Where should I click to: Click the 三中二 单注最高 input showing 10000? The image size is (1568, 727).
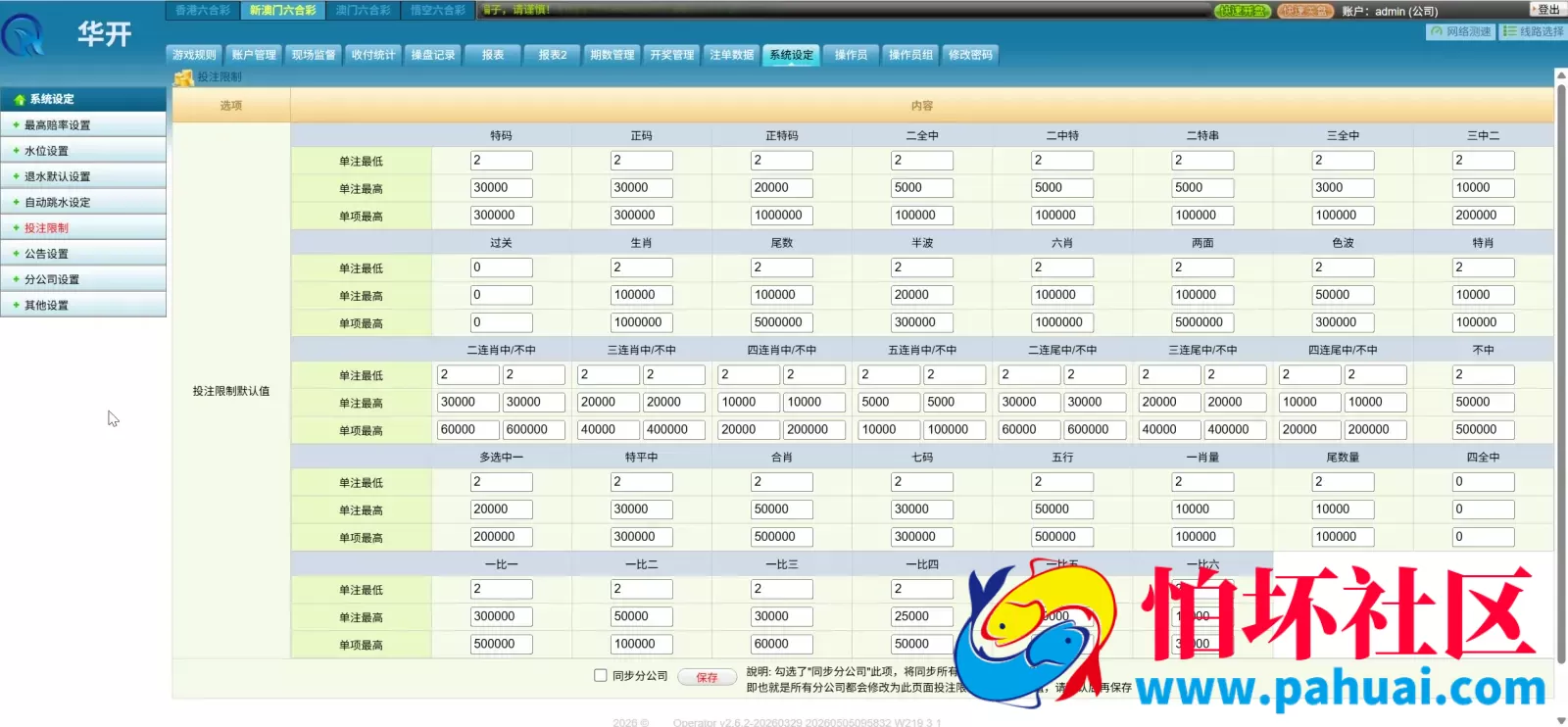click(x=1484, y=187)
